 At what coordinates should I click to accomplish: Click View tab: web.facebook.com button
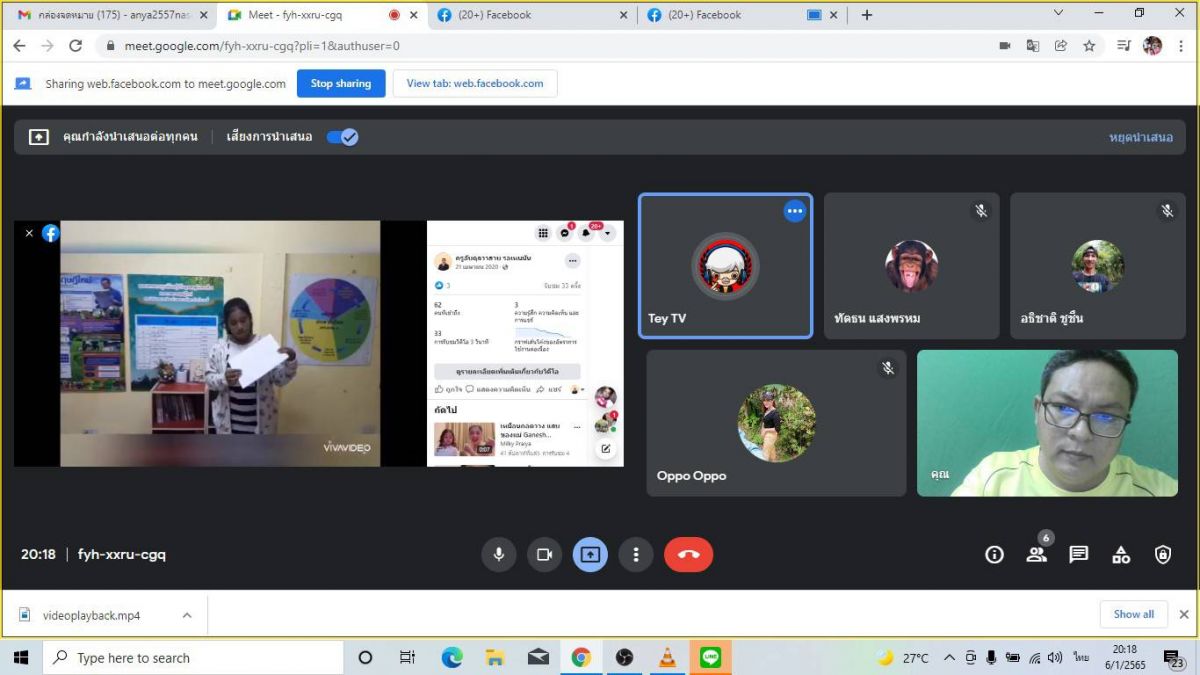point(475,84)
